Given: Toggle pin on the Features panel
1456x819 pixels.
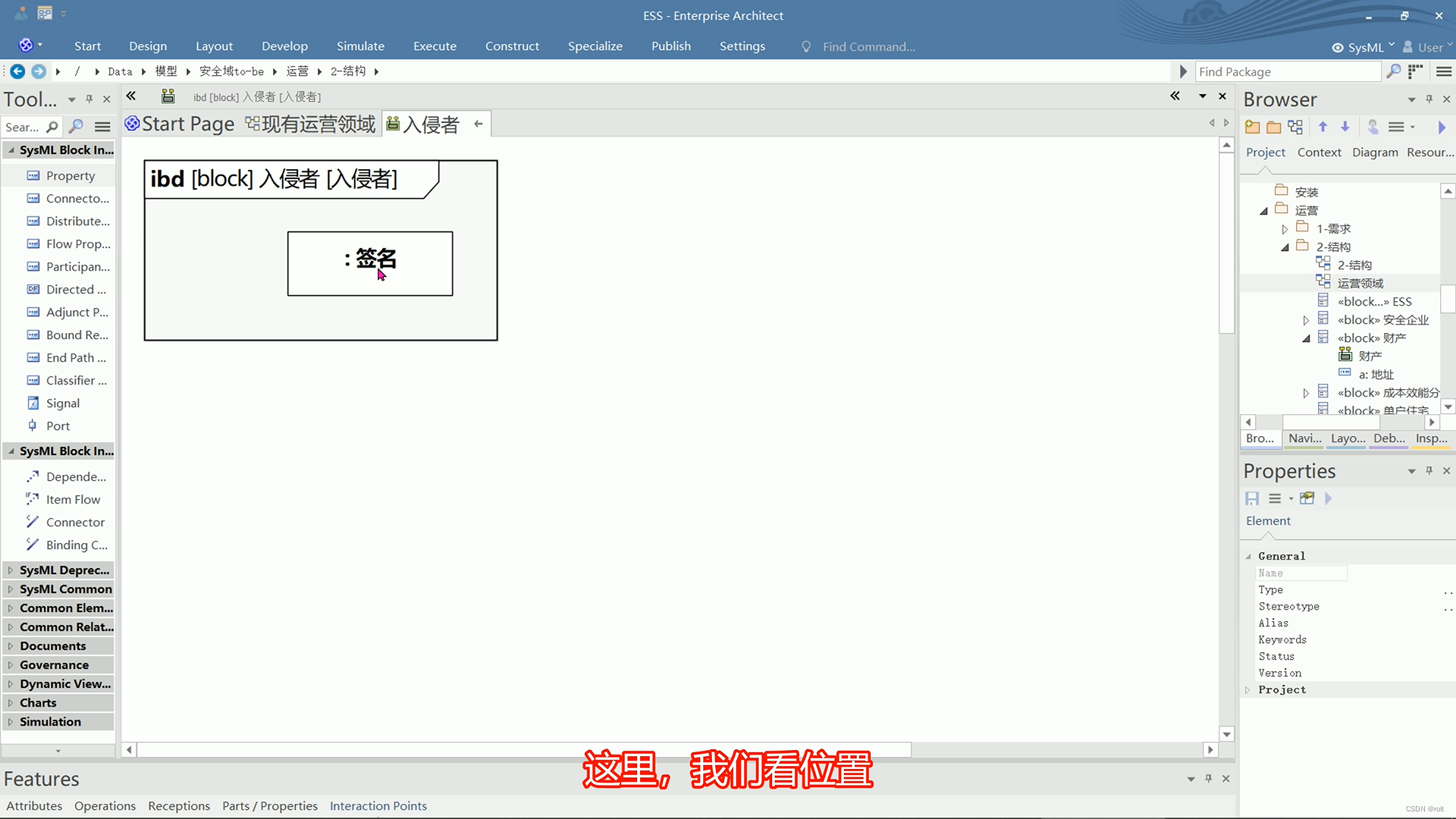Looking at the screenshot, I should coord(1208,779).
